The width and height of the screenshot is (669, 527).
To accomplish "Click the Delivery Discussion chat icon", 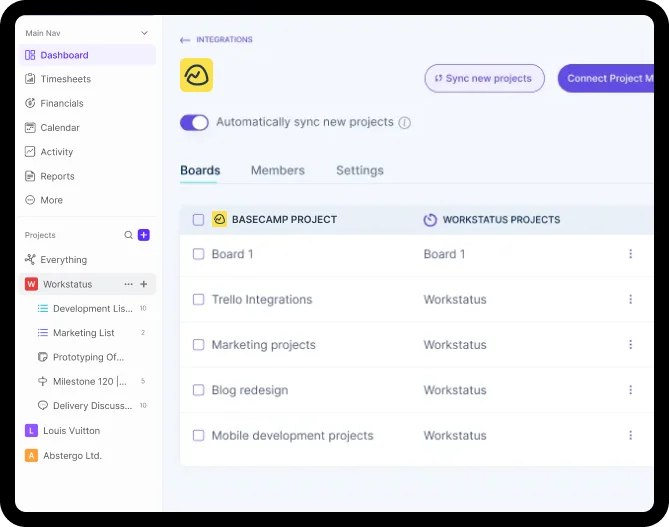I will pos(43,405).
